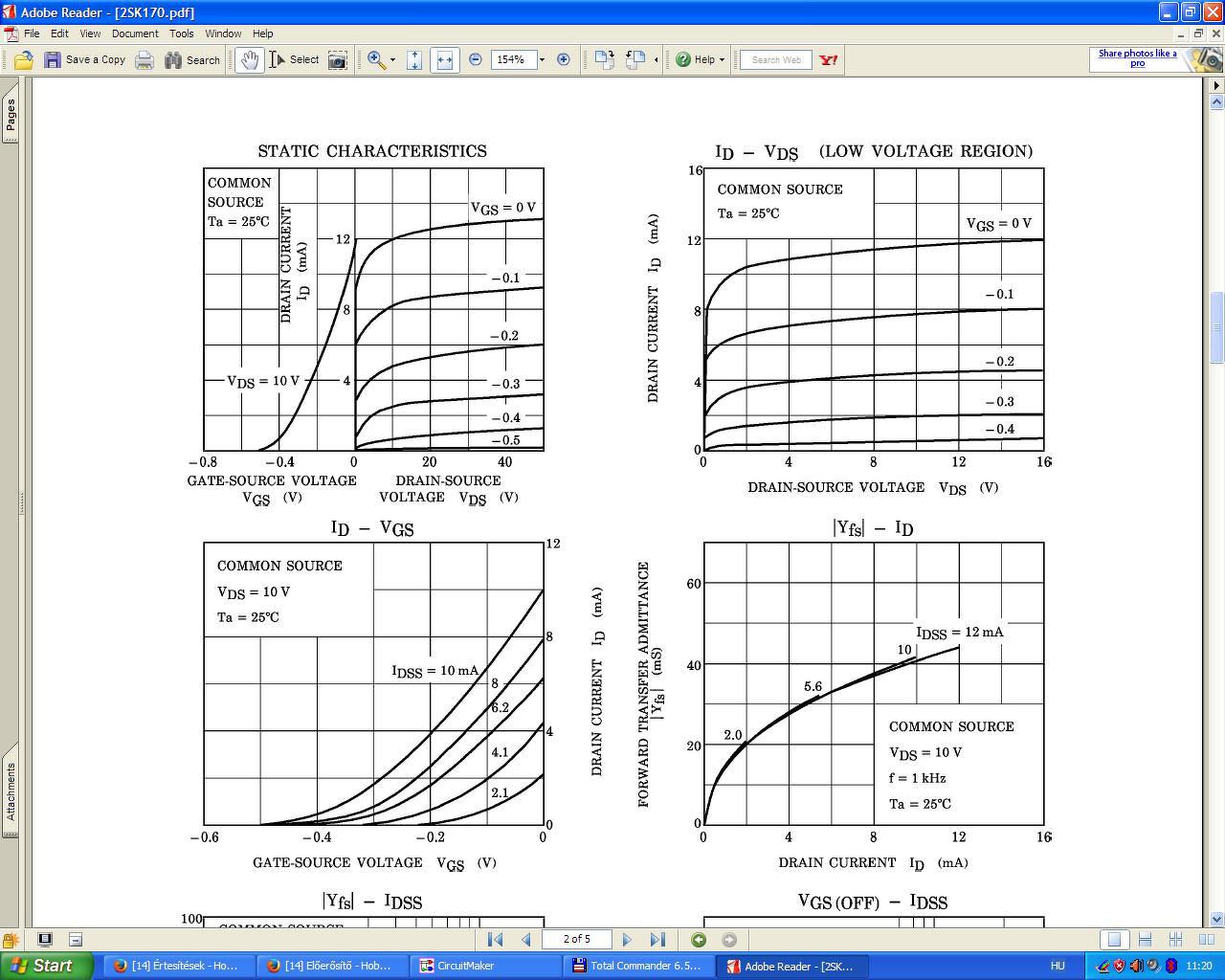This screenshot has width=1225, height=980.
Task: Select the Snapshot camera tool
Action: 337,60
